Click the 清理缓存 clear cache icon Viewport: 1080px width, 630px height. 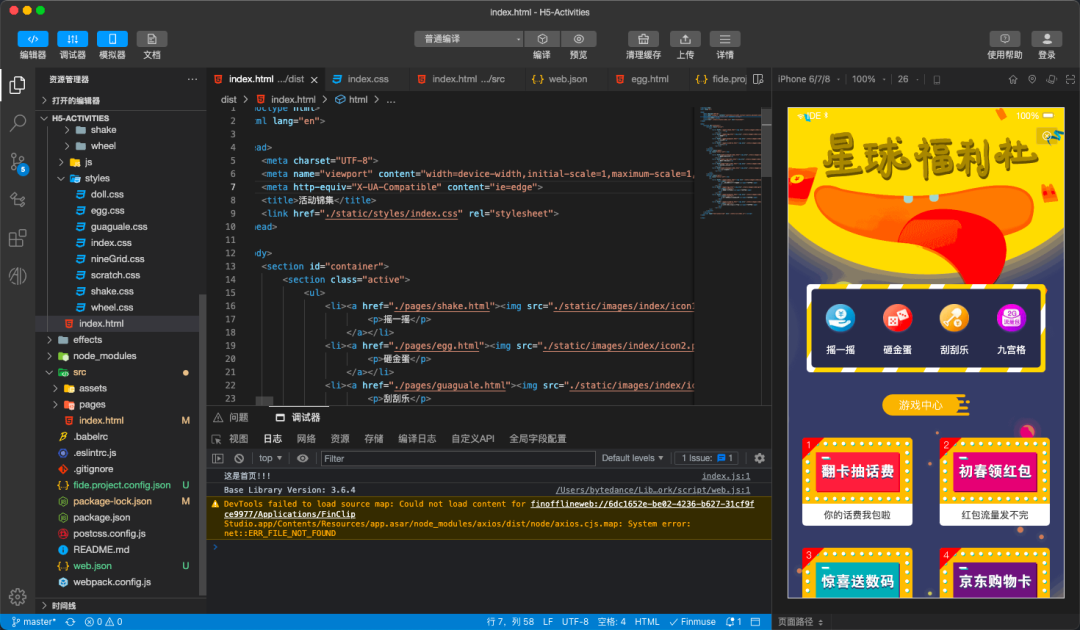(x=643, y=39)
